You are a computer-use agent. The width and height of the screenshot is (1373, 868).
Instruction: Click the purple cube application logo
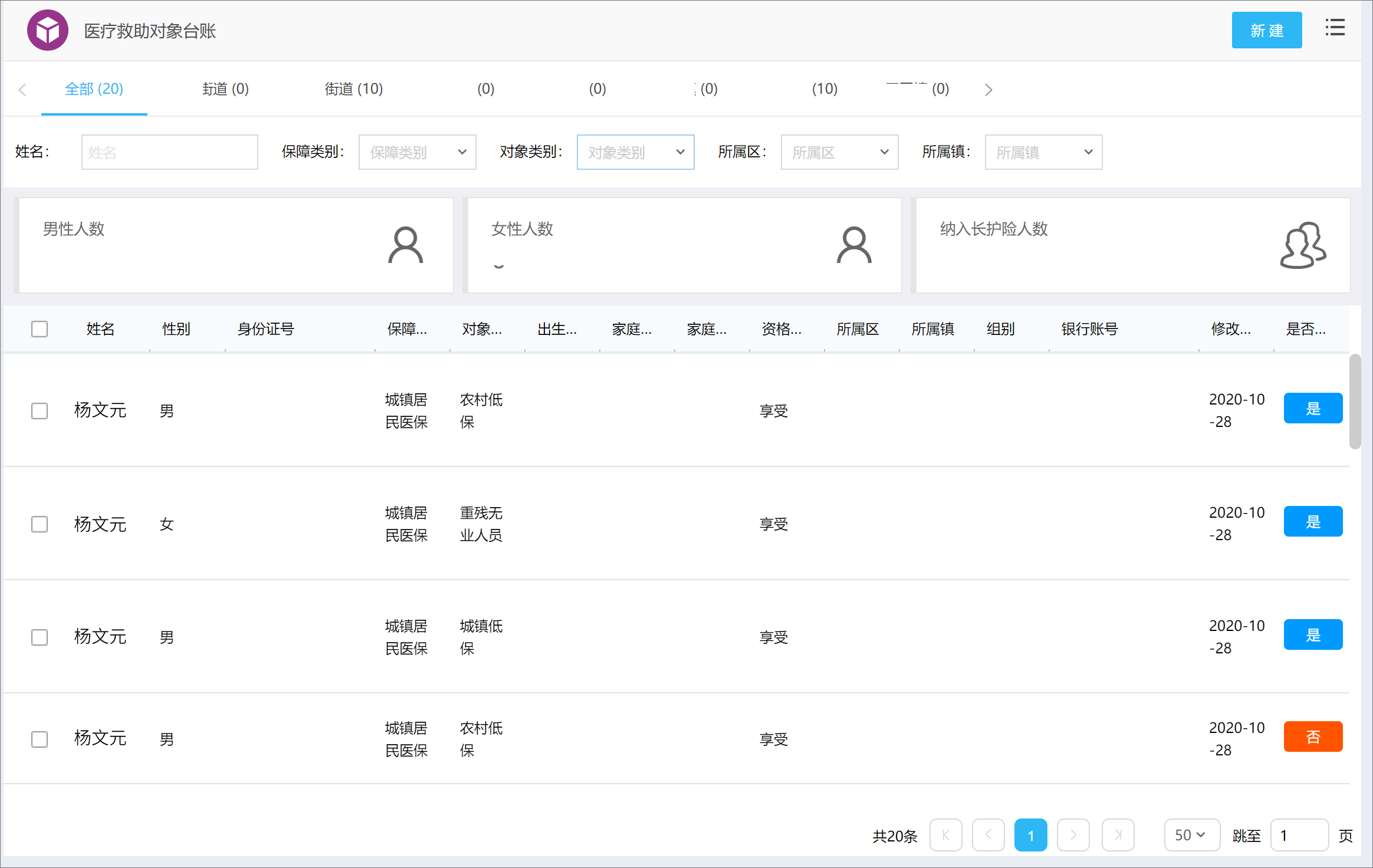pyautogui.click(x=47, y=29)
